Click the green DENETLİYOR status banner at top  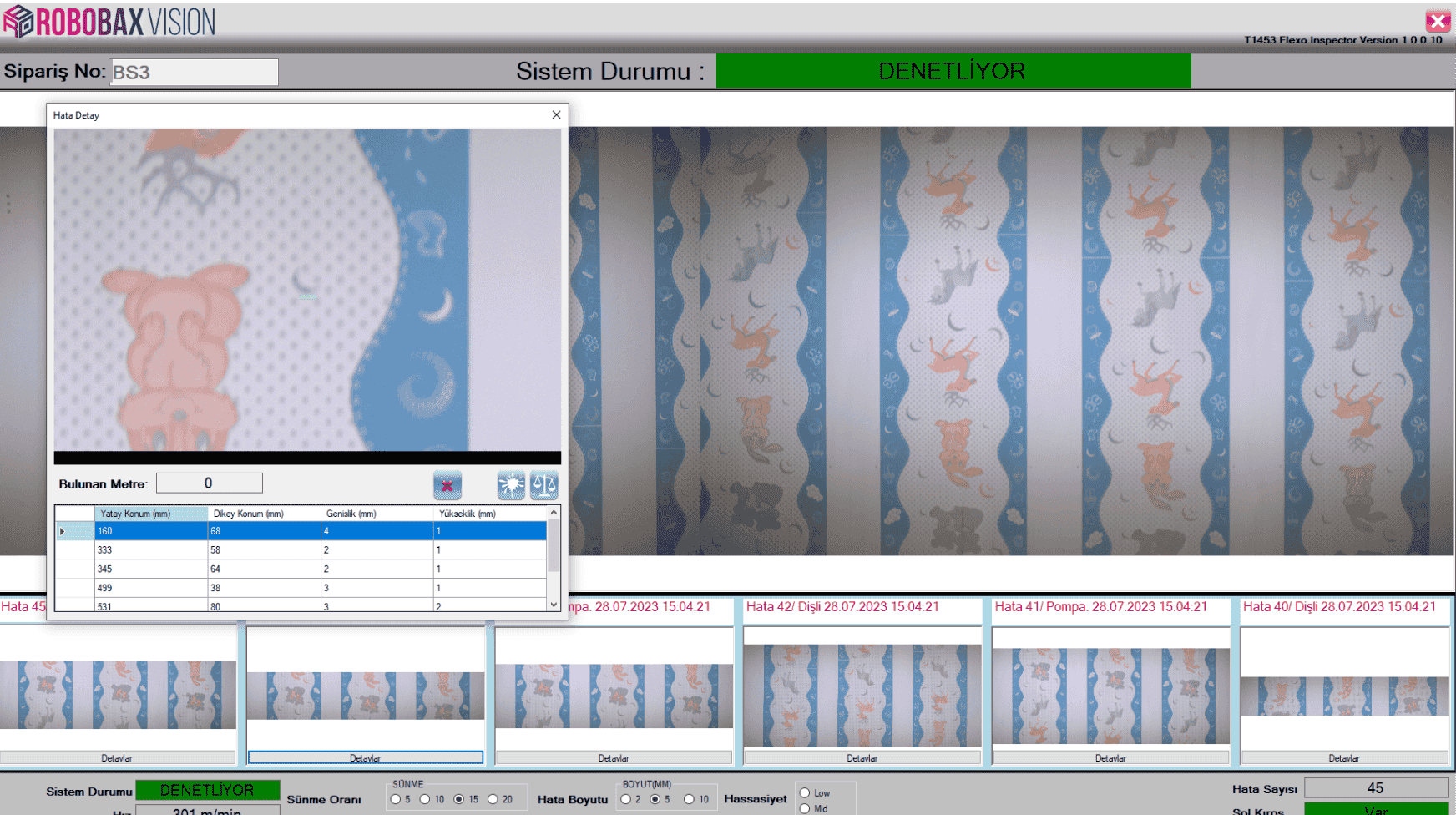(953, 71)
